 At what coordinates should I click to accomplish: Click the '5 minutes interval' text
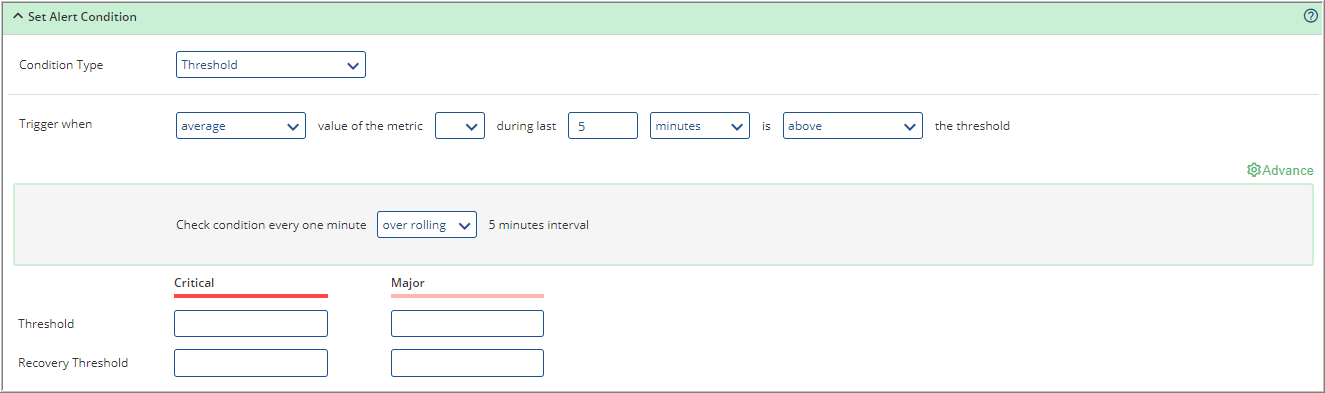tap(539, 225)
